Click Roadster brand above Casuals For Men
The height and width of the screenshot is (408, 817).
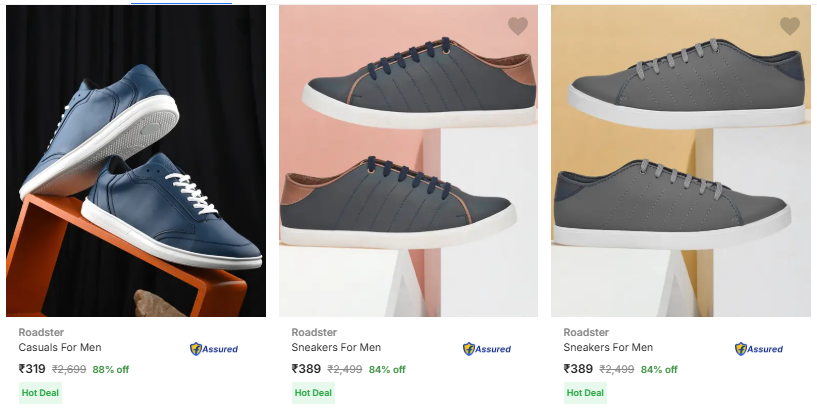click(38, 332)
